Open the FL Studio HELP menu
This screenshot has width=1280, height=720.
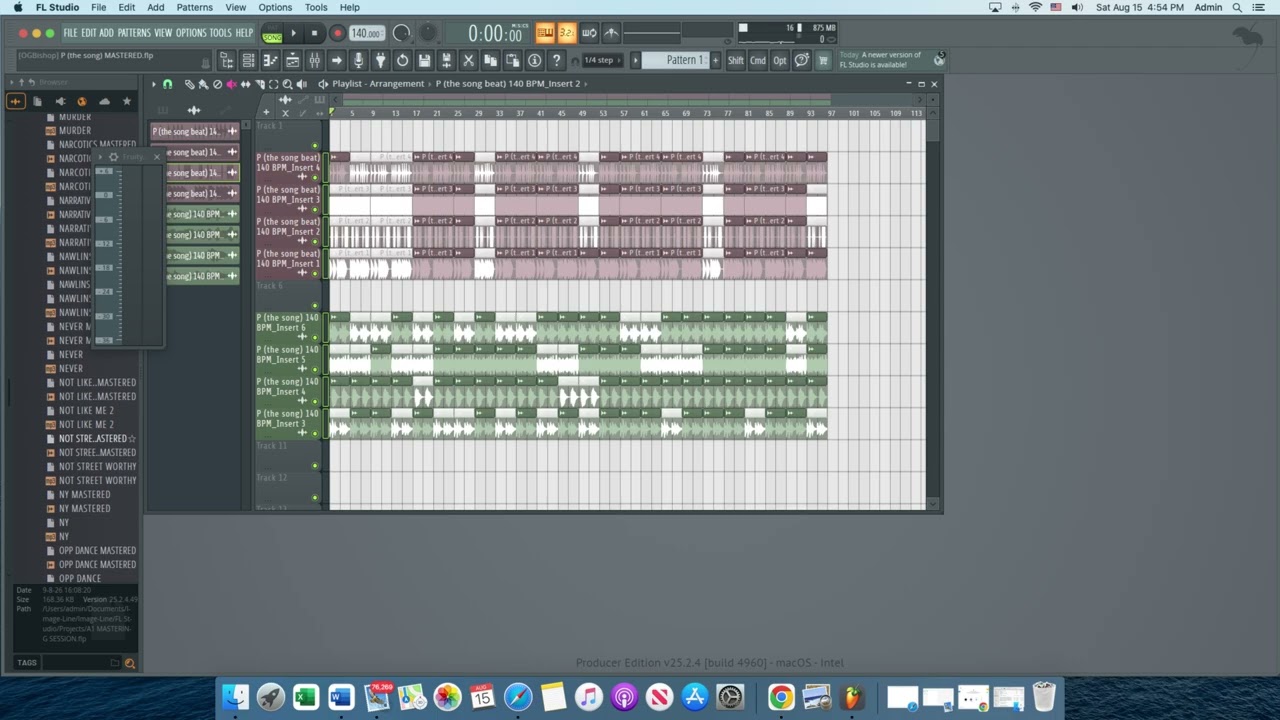coord(244,33)
